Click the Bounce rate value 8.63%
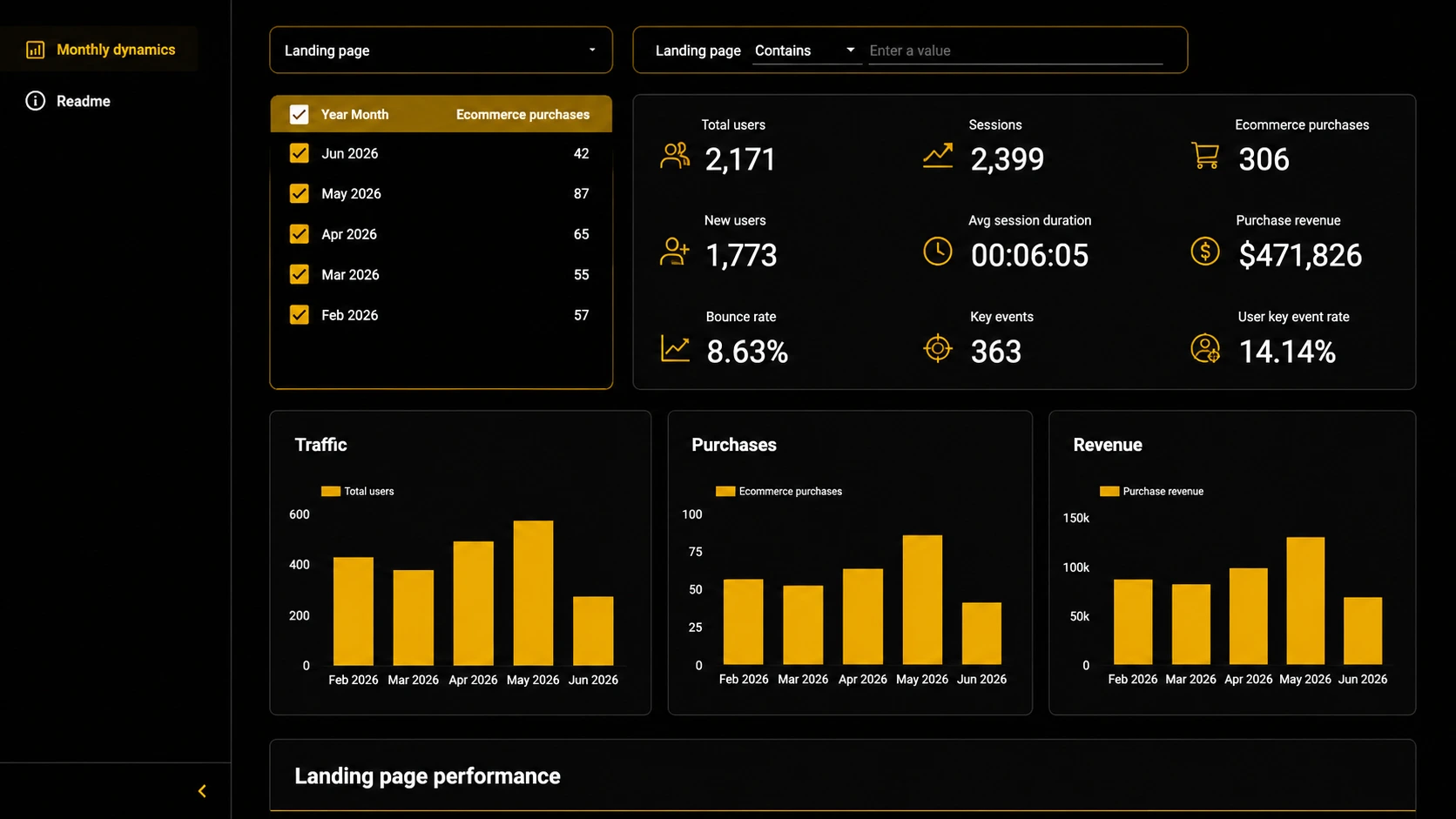1456x819 pixels. pos(747,352)
